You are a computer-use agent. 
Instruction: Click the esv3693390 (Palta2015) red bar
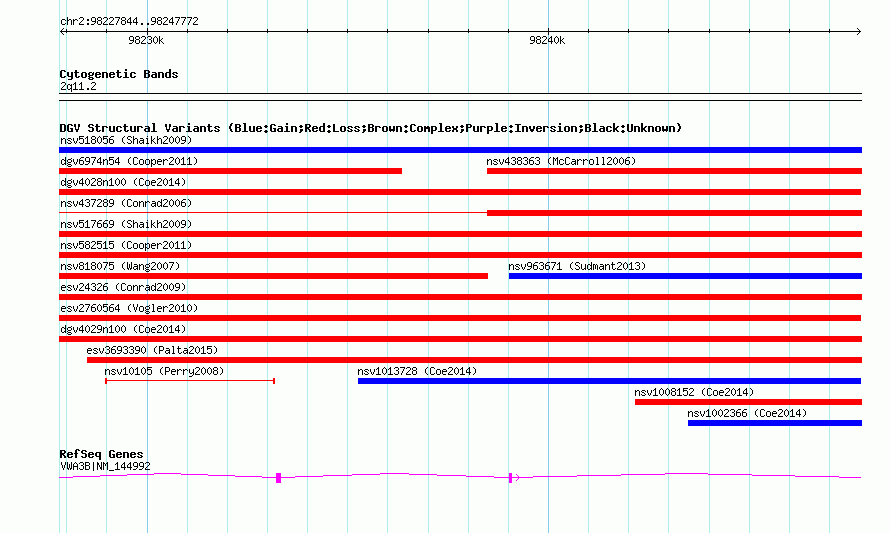pyautogui.click(x=475, y=360)
